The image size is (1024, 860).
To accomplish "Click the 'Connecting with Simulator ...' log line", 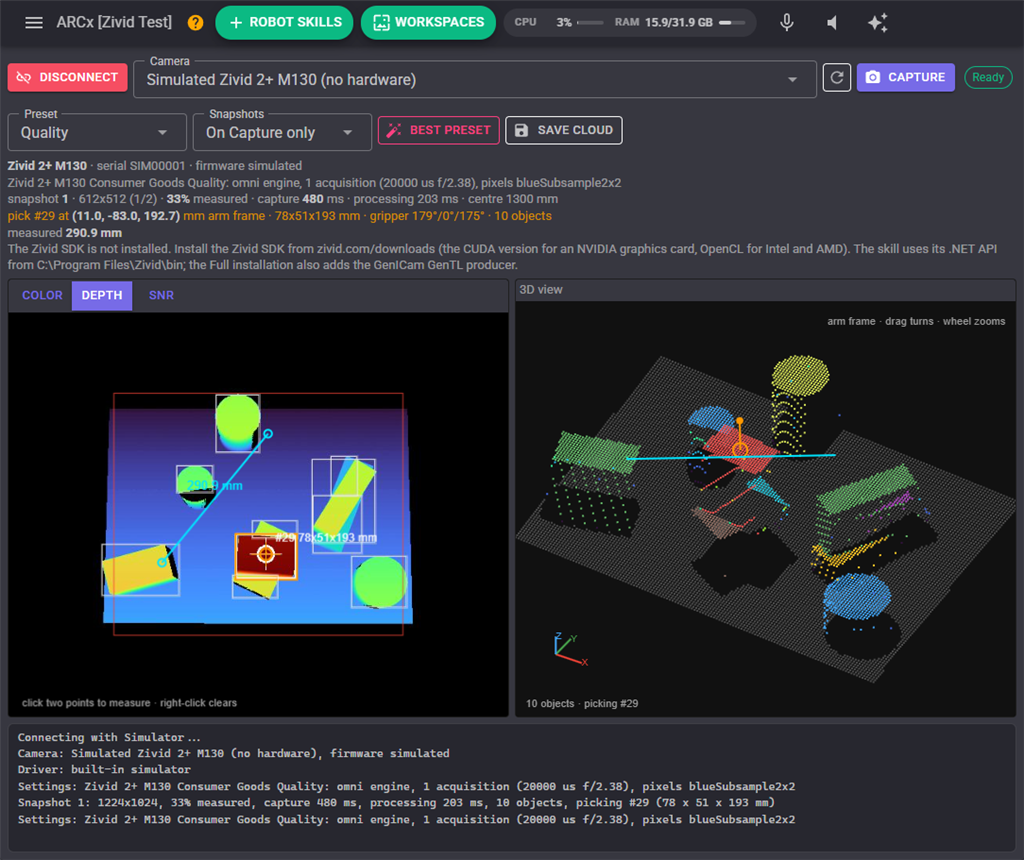I will pos(109,737).
